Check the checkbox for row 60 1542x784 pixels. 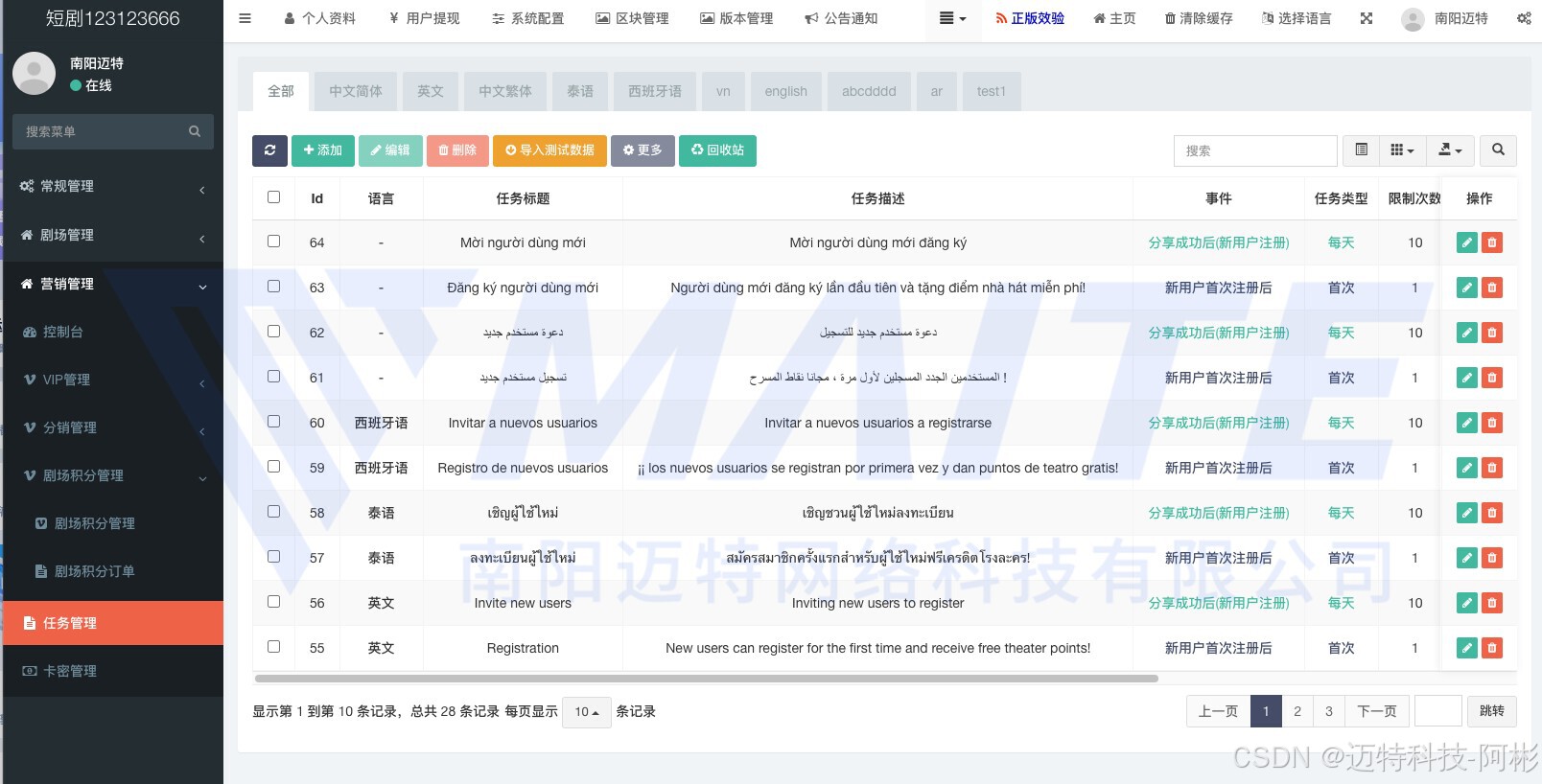[x=273, y=422]
